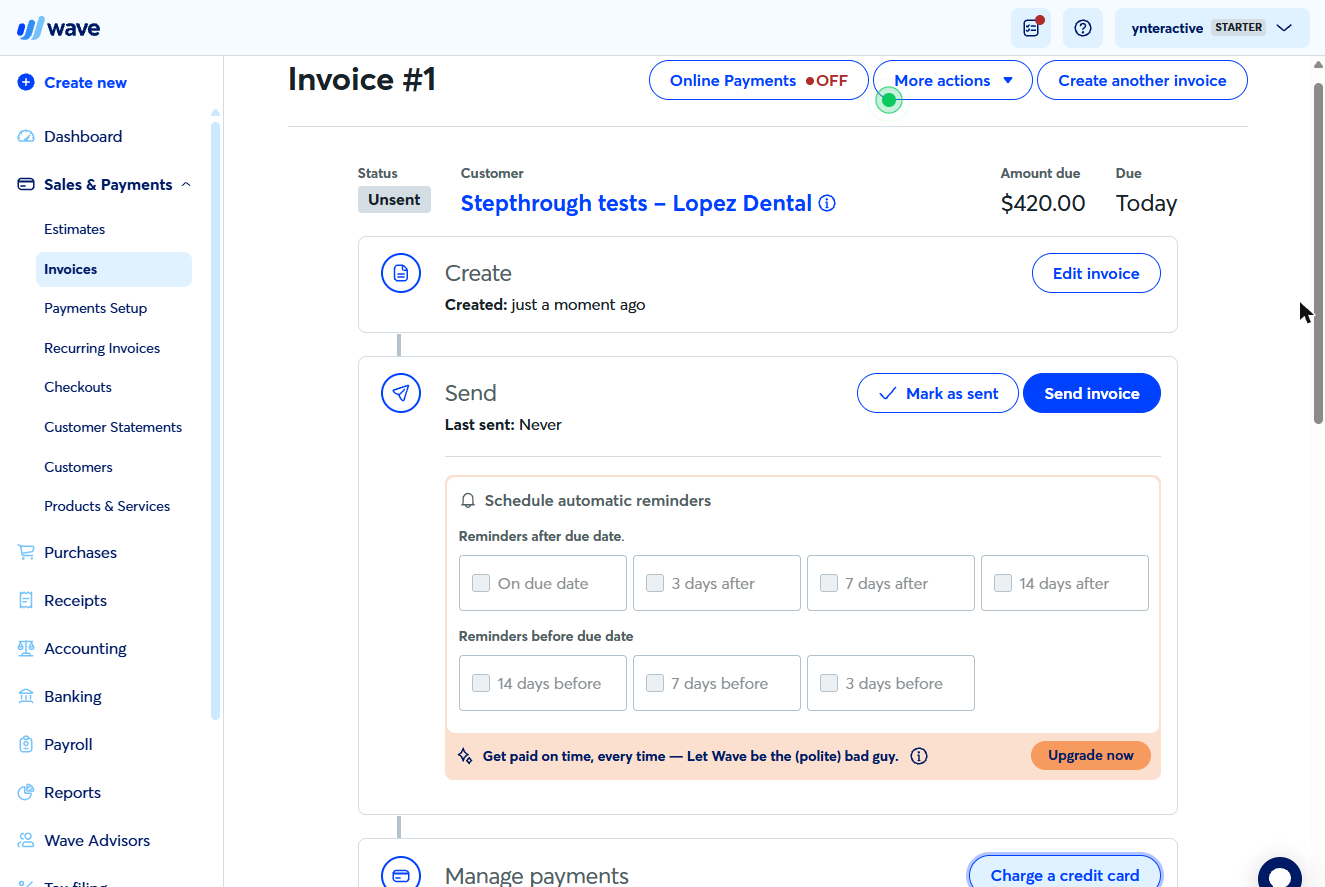Image resolution: width=1325 pixels, height=887 pixels.
Task: Check the 14 days before reminder
Action: [481, 683]
